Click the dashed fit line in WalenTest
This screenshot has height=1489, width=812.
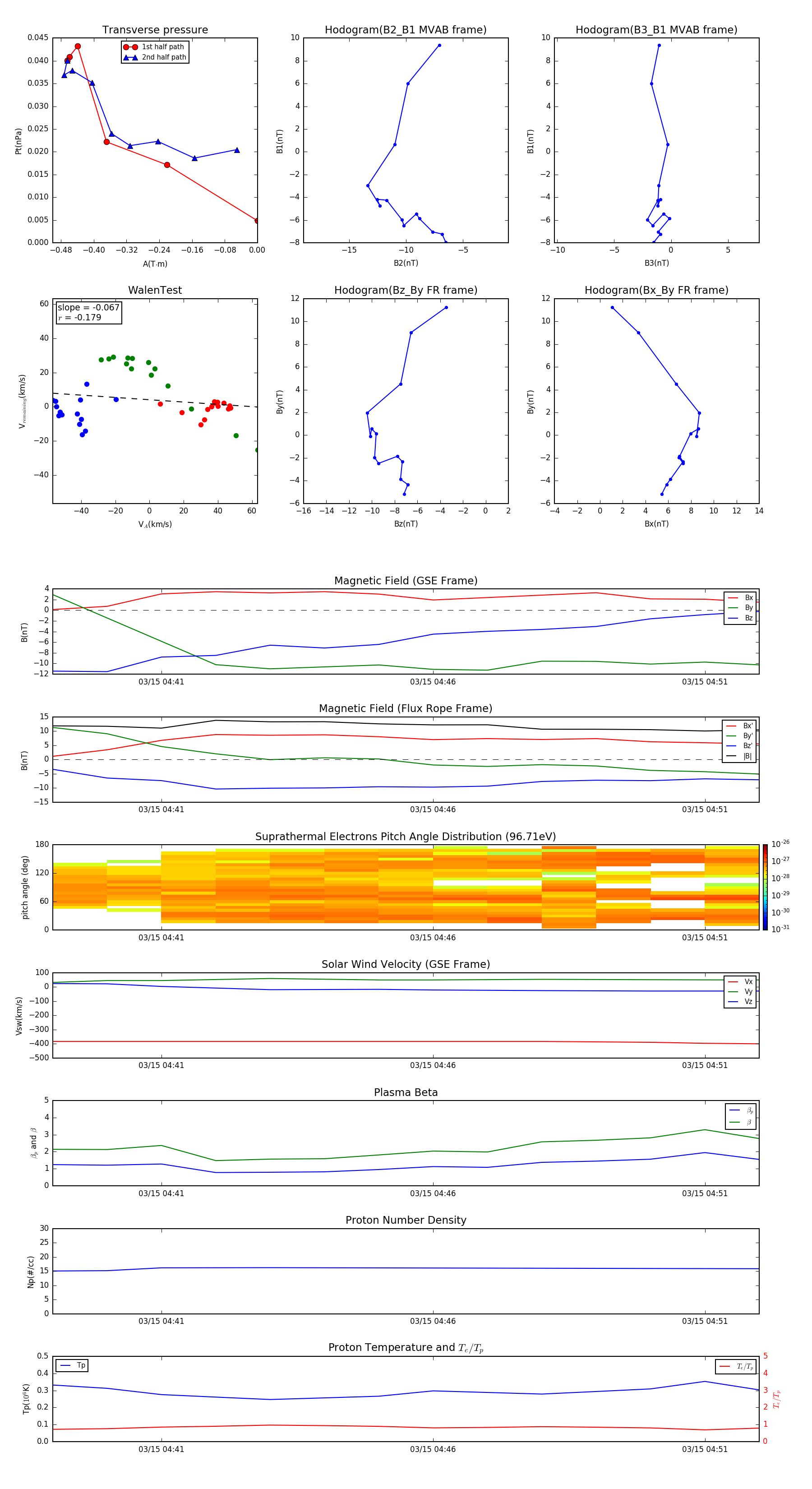point(155,400)
